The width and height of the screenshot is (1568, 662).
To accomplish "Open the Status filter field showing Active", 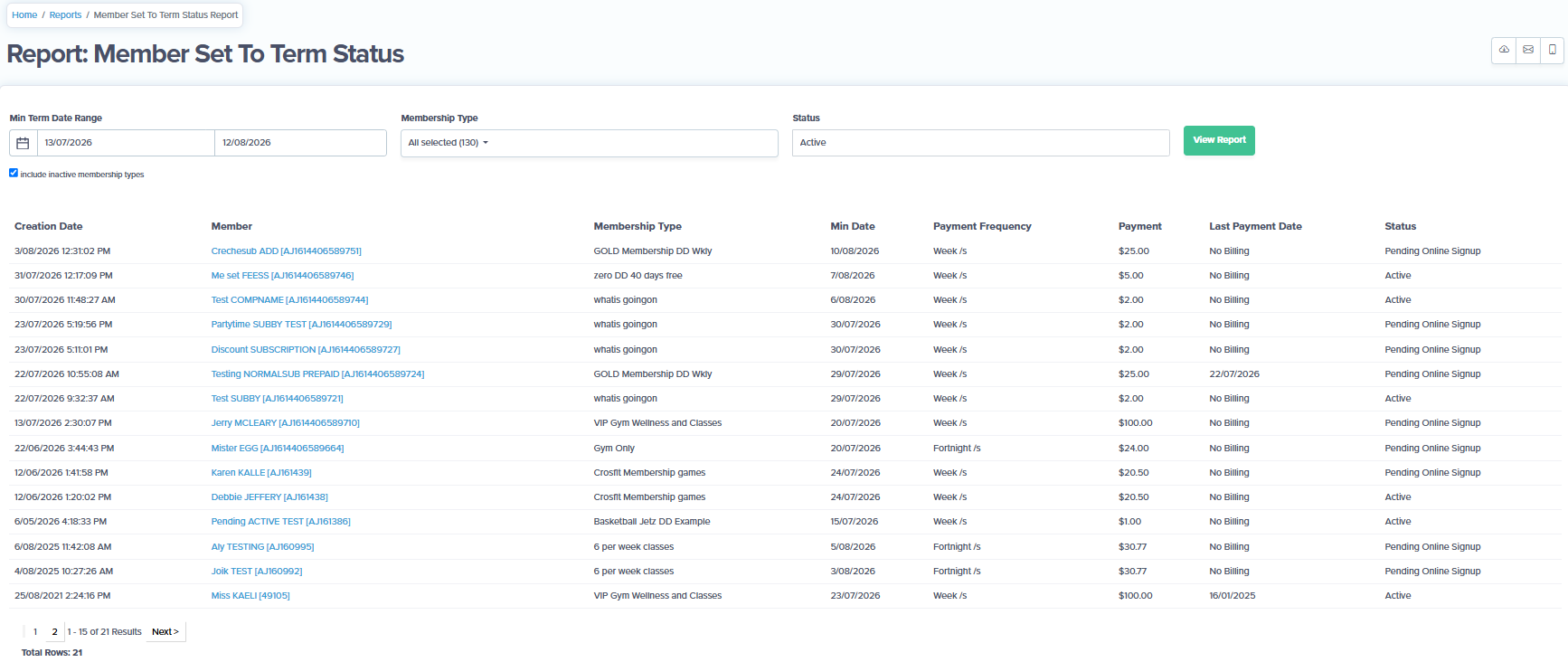I will 981,143.
